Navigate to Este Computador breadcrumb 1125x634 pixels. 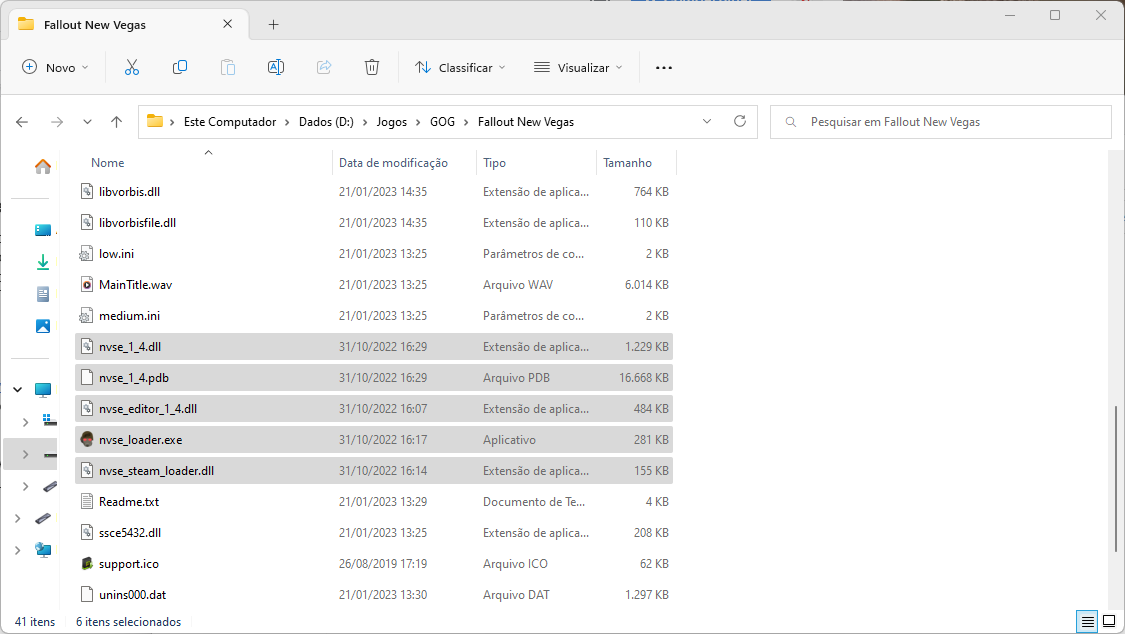pyautogui.click(x=230, y=122)
